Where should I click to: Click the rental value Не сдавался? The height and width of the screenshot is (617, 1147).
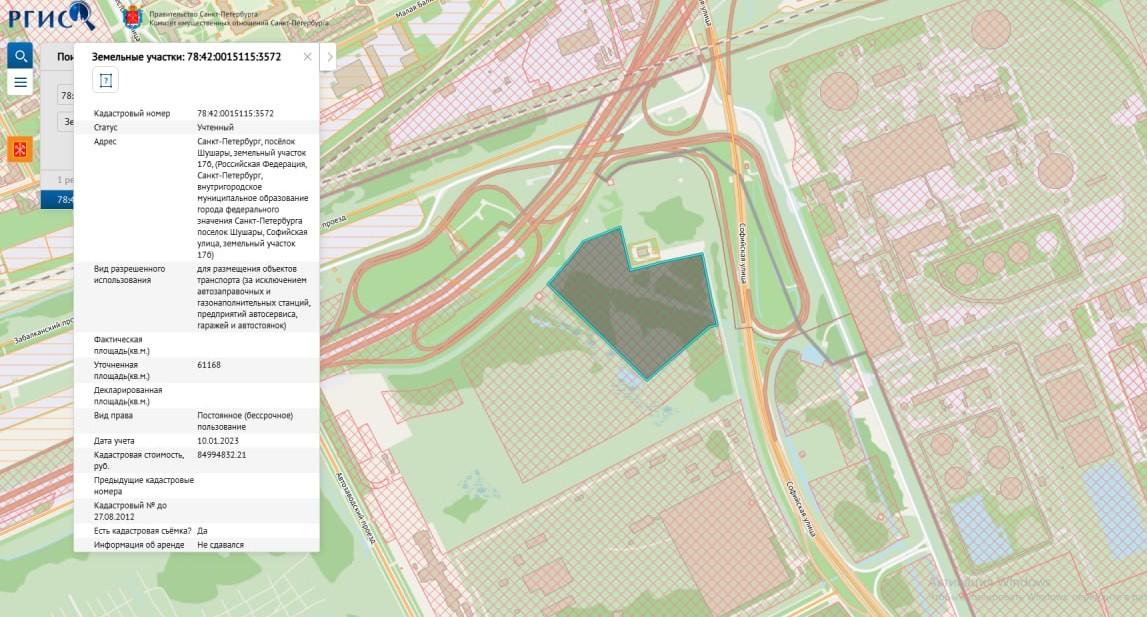point(220,545)
